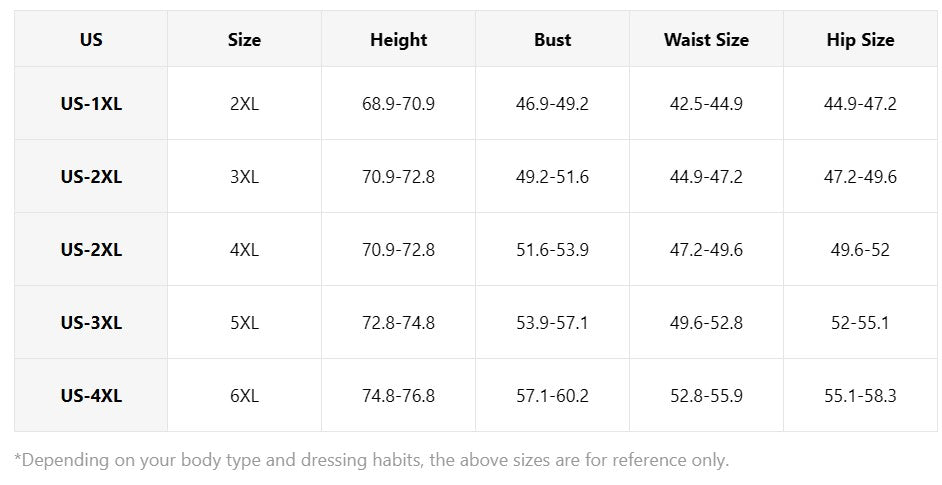Select hip value 49.6-52

[860, 250]
